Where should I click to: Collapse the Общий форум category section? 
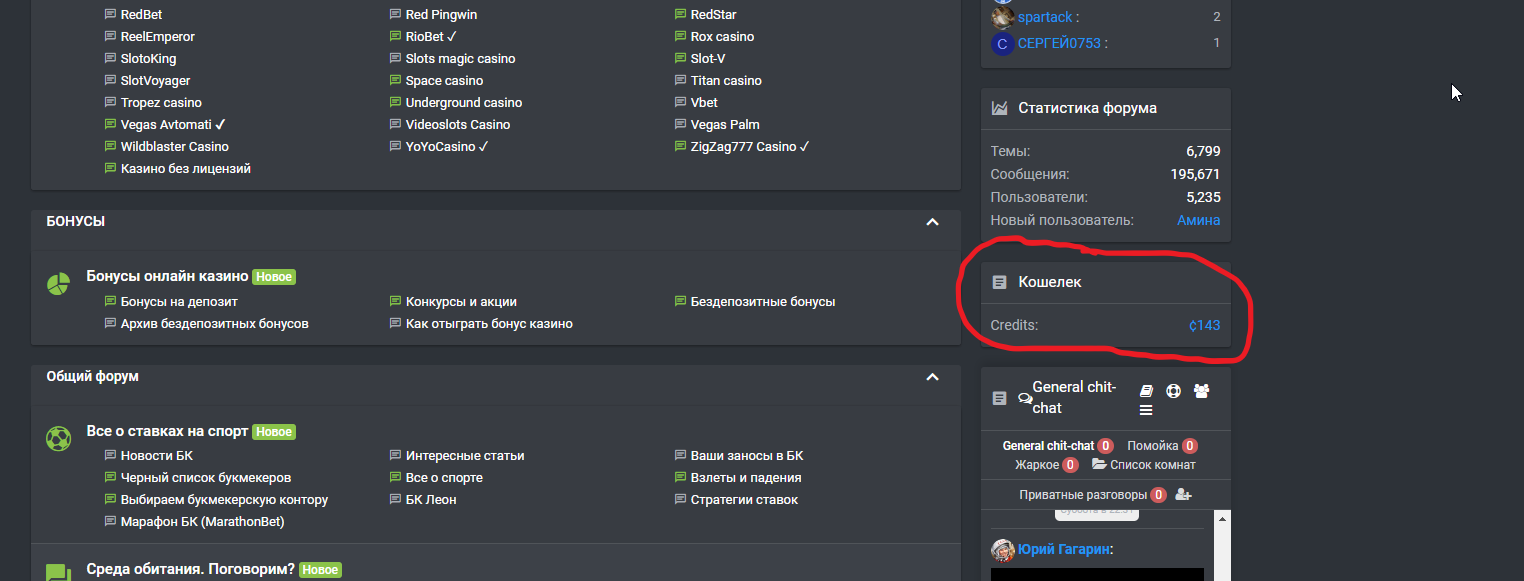tap(932, 377)
